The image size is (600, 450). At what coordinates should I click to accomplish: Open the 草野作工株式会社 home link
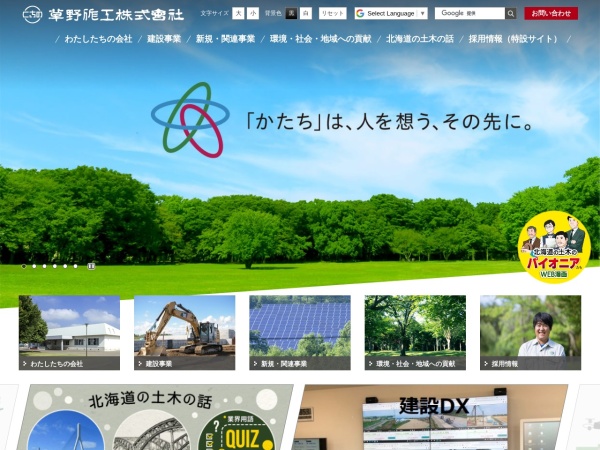click(116, 15)
